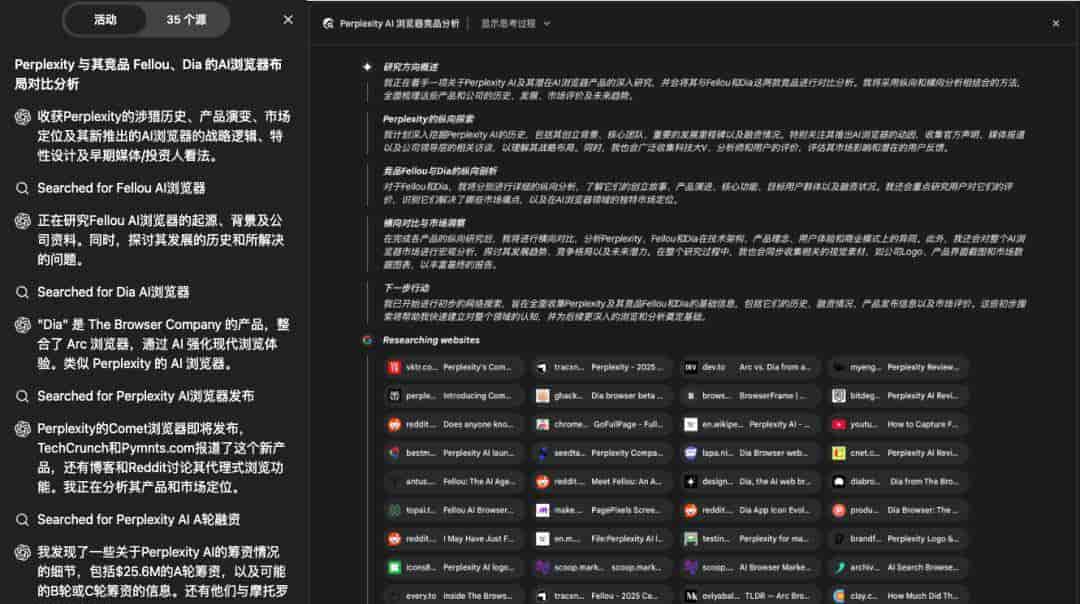1080x604 pixels.
Task: Click the Researching websites heading
Action: [431, 340]
